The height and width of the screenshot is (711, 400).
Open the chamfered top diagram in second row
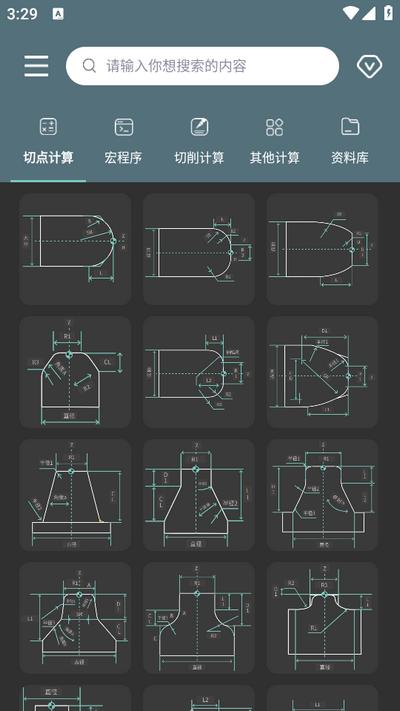pyautogui.click(x=75, y=372)
